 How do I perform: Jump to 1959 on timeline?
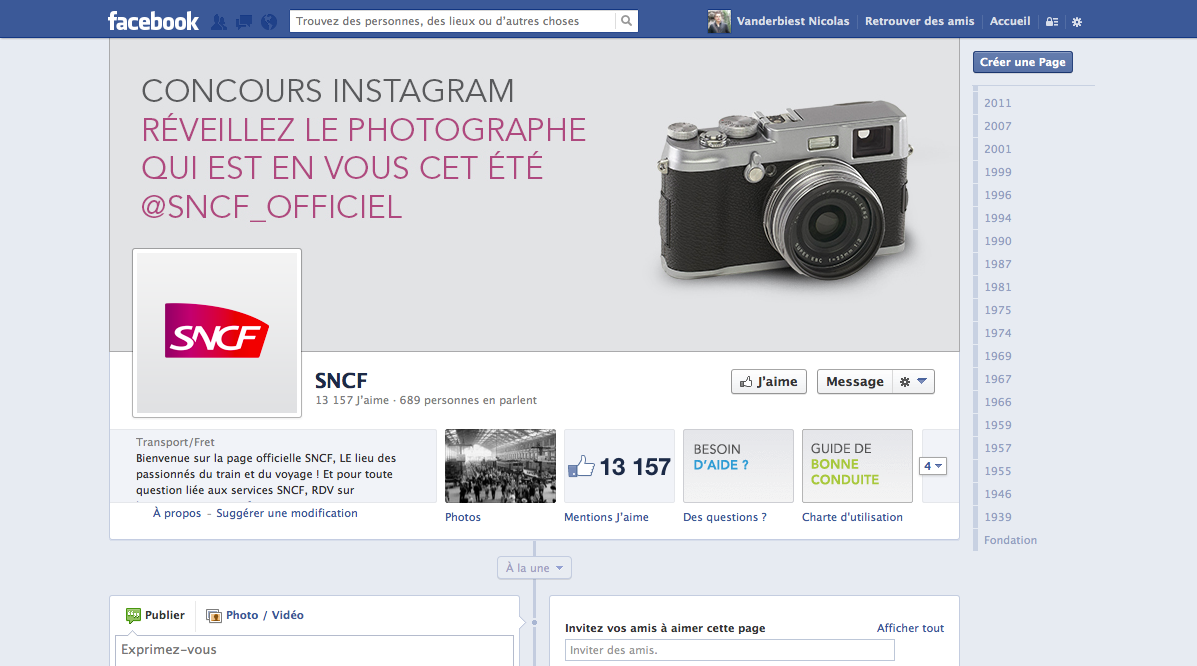[997, 425]
